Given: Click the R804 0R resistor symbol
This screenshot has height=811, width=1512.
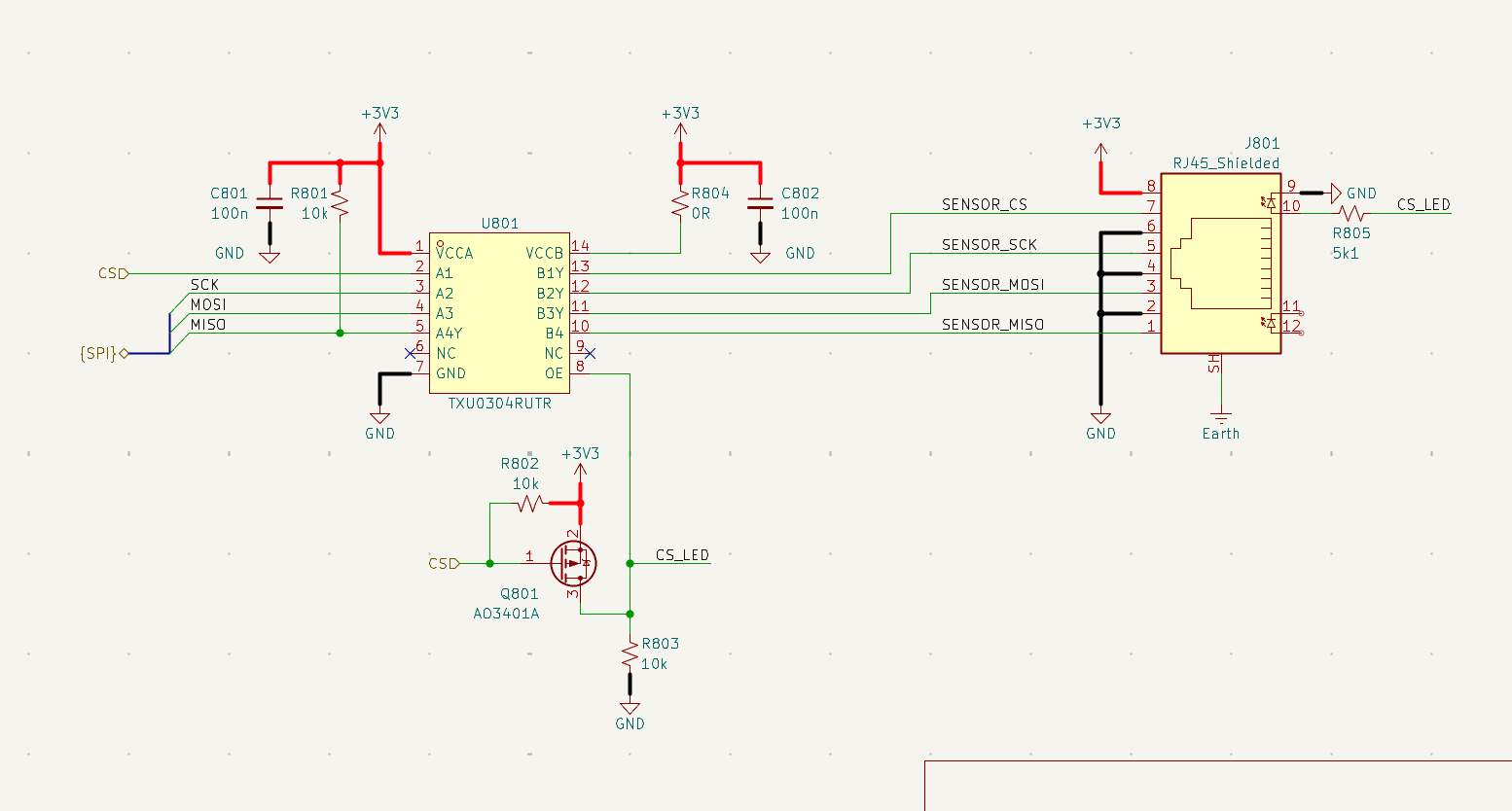Looking at the screenshot, I should pos(680,203).
